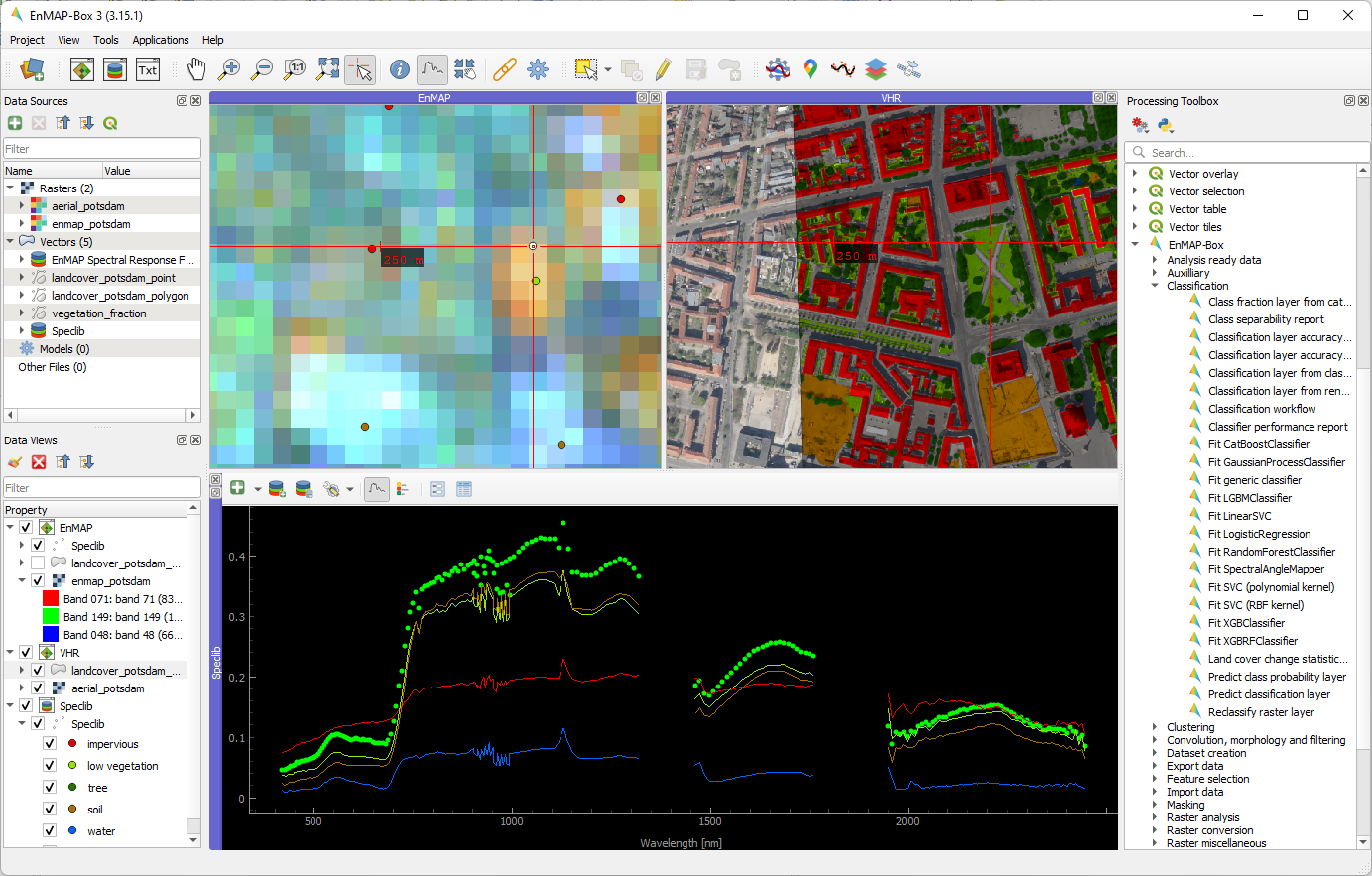Uncheck the water class checkbox

pyautogui.click(x=50, y=831)
